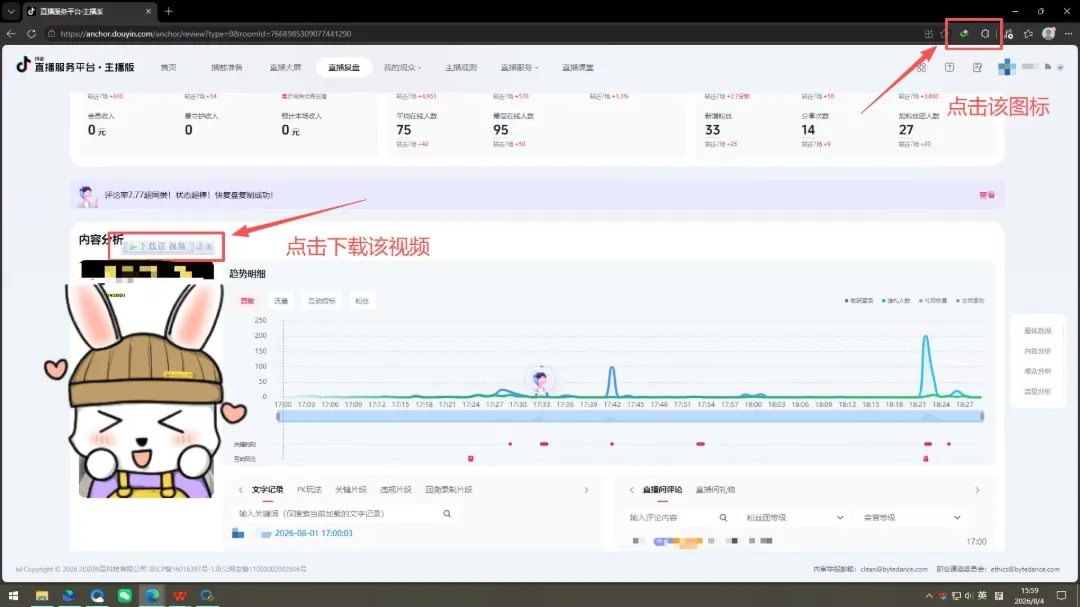
Task: Click the apps grid icon in header
Action: pos(921,68)
